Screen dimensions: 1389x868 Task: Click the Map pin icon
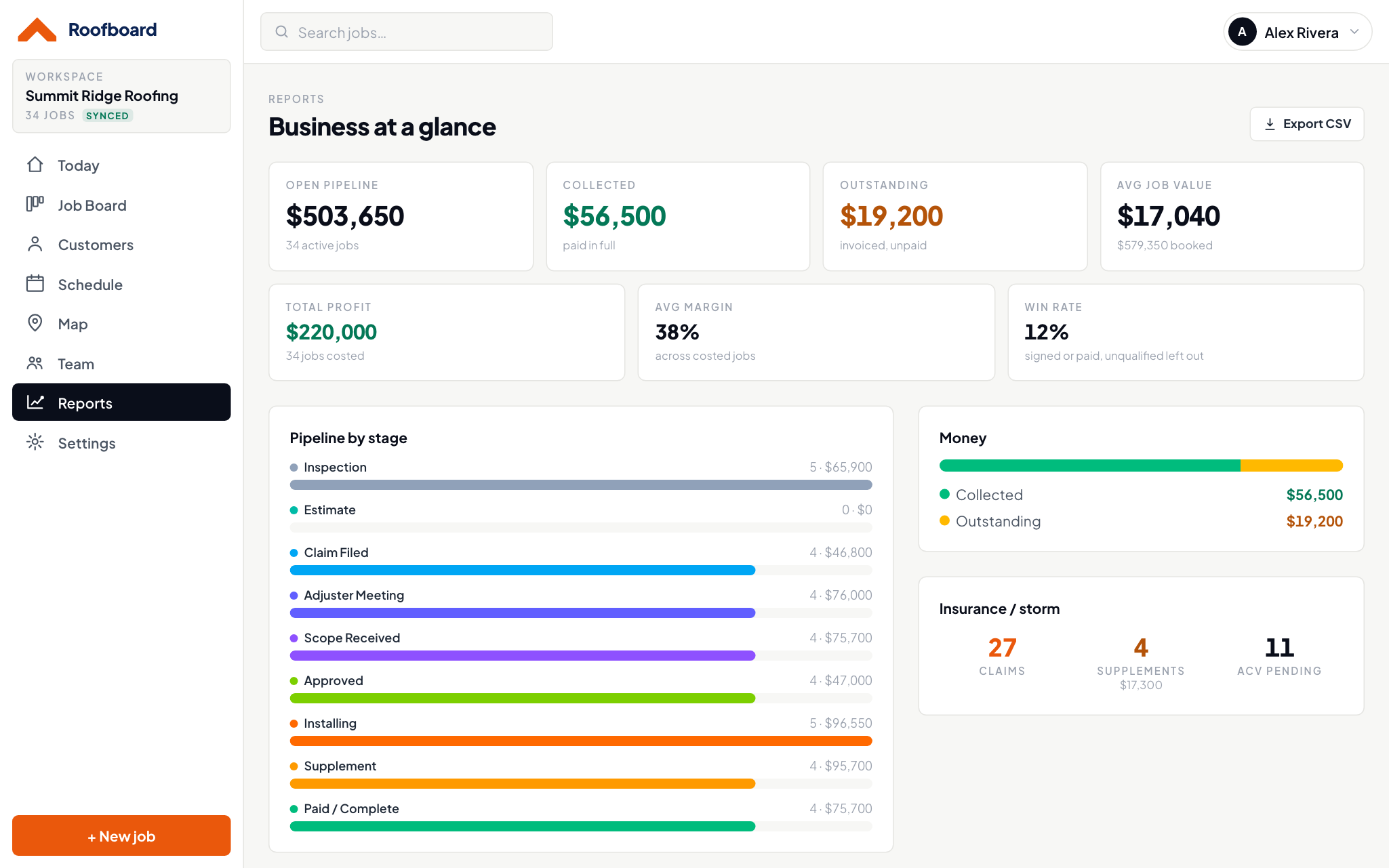(x=35, y=323)
